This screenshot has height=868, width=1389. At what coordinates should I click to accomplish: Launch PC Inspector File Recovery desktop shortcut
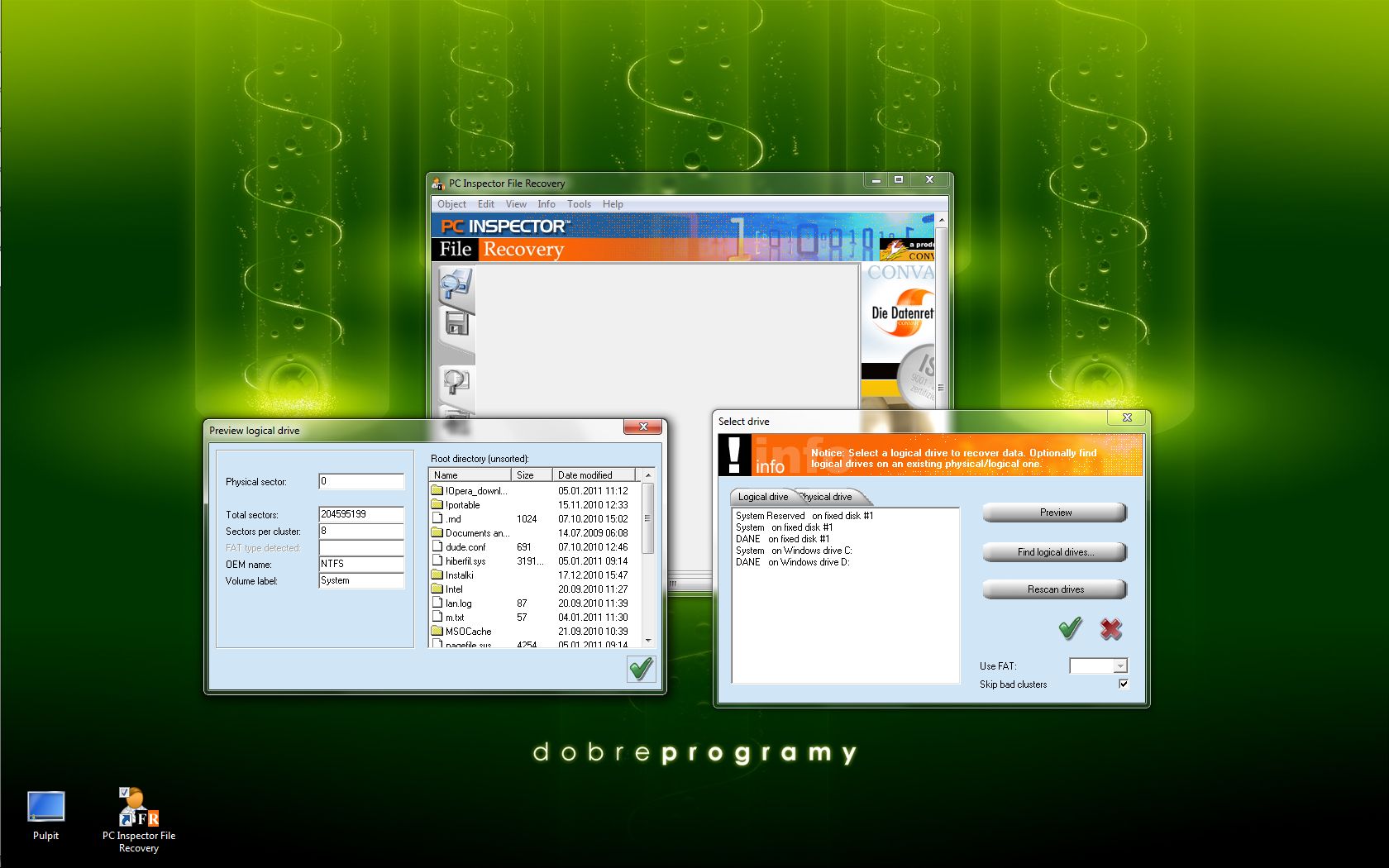point(138,819)
